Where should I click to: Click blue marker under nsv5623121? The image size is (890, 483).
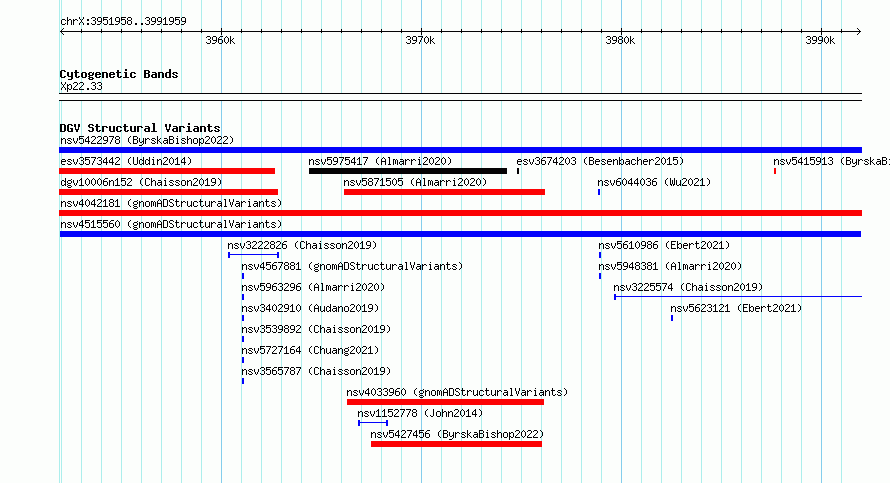pyautogui.click(x=672, y=318)
